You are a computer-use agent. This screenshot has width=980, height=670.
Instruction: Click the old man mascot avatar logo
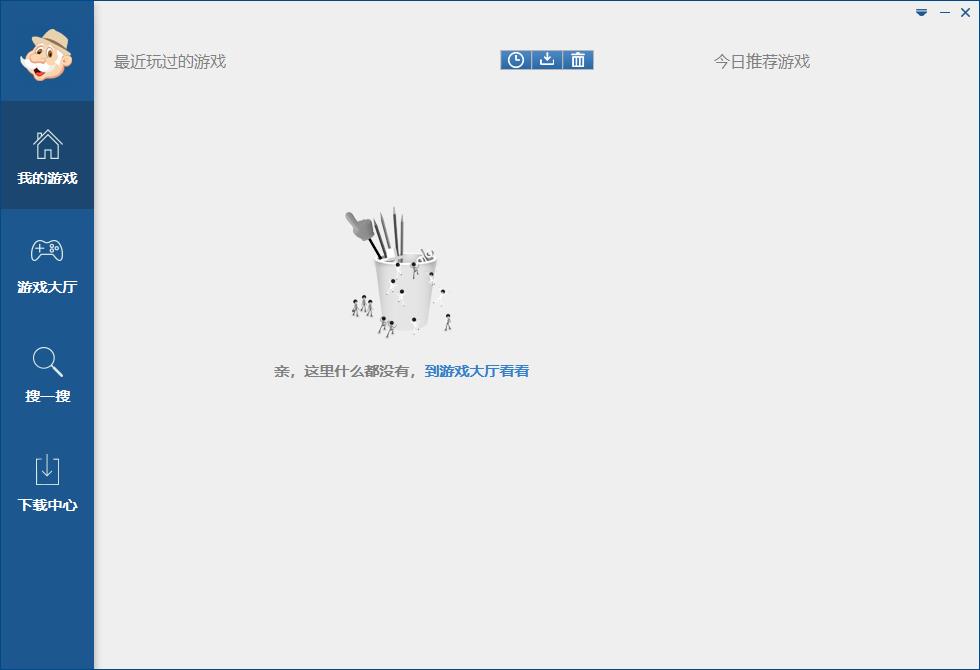coord(46,54)
